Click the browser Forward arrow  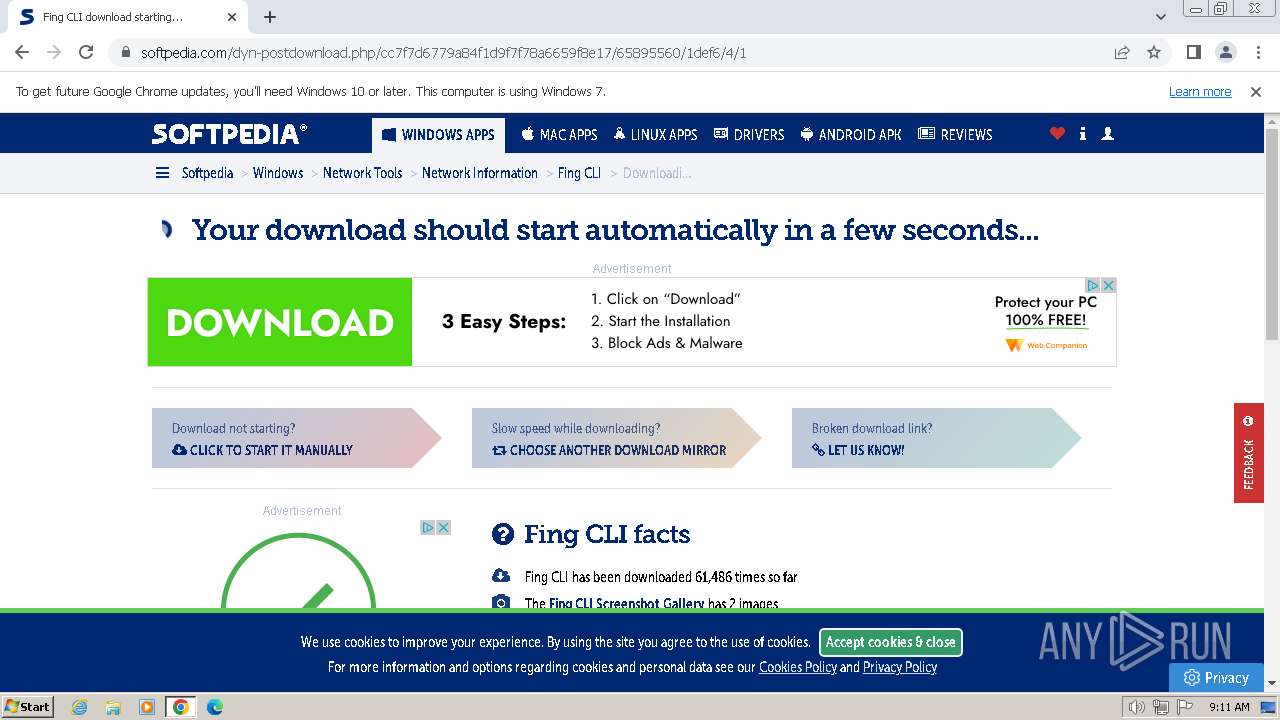pyautogui.click(x=54, y=52)
